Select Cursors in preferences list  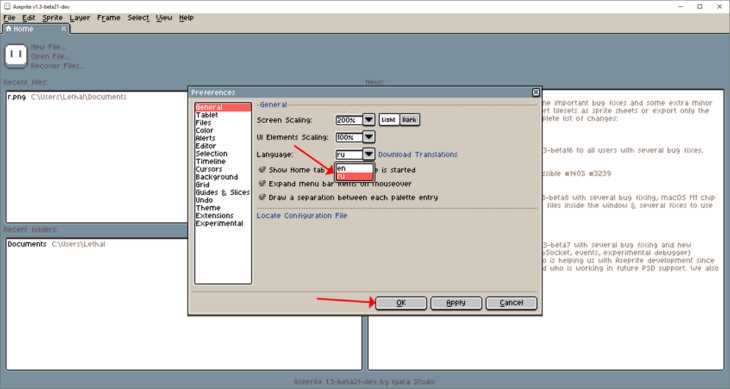[223, 169]
